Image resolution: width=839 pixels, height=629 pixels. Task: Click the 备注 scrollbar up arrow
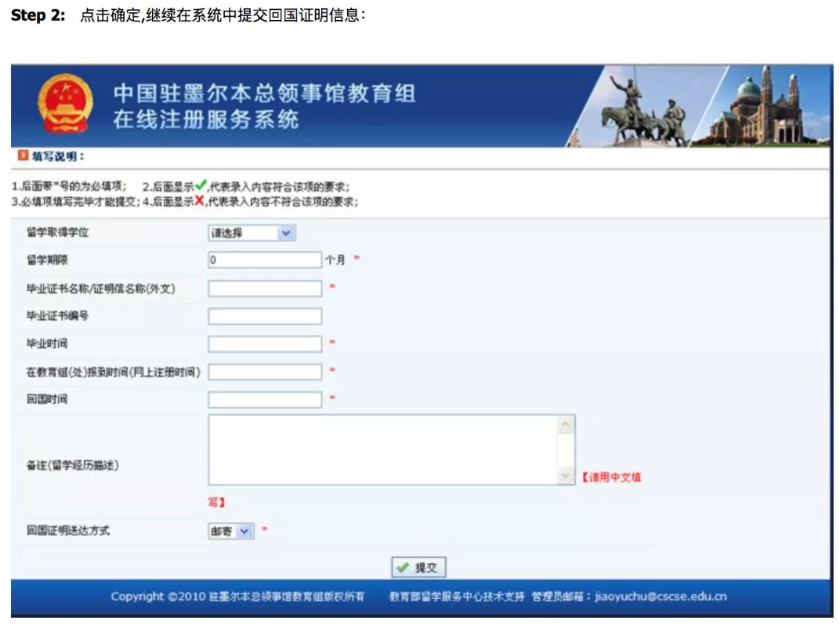click(567, 424)
